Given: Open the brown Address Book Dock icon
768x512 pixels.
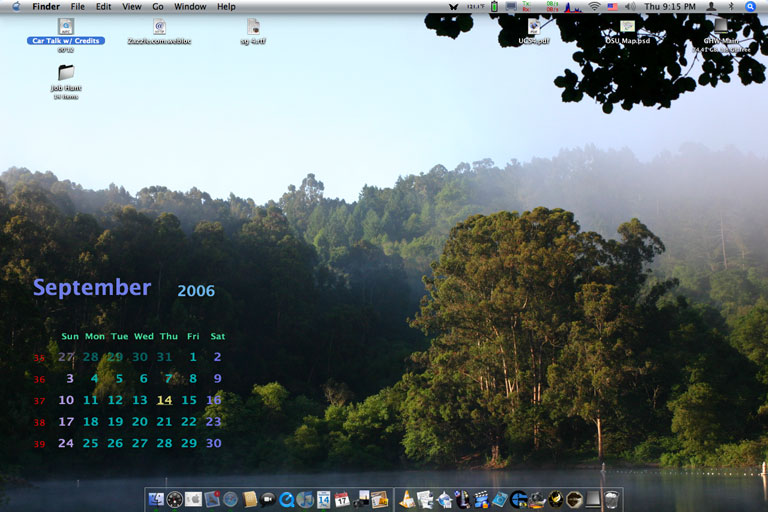Looking at the screenshot, I should tap(249, 499).
